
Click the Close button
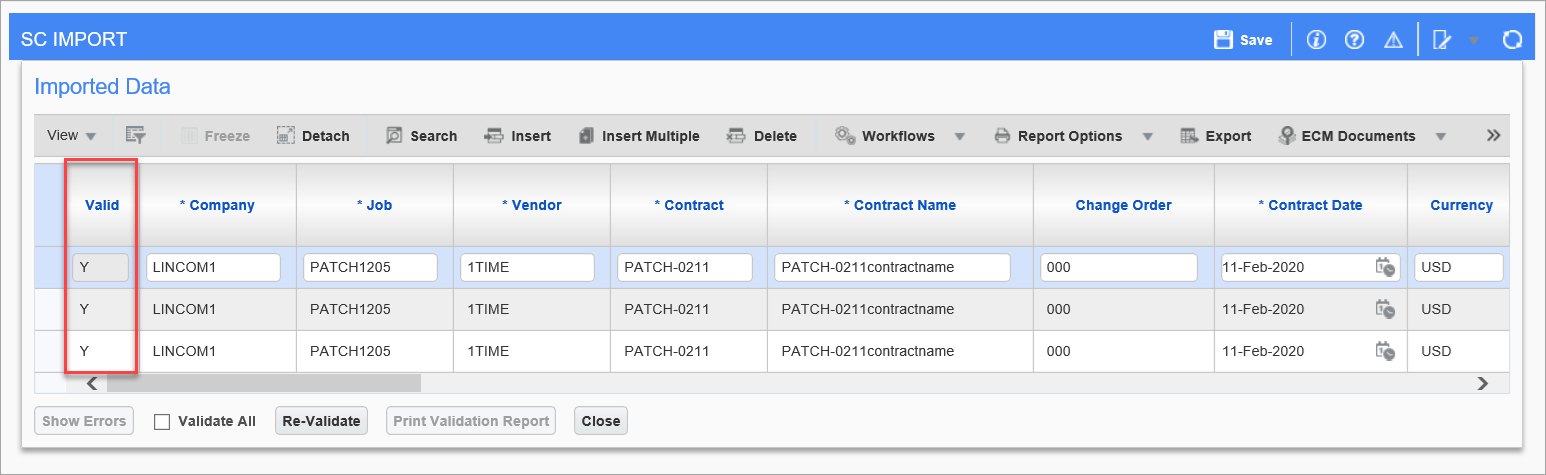[x=601, y=421]
